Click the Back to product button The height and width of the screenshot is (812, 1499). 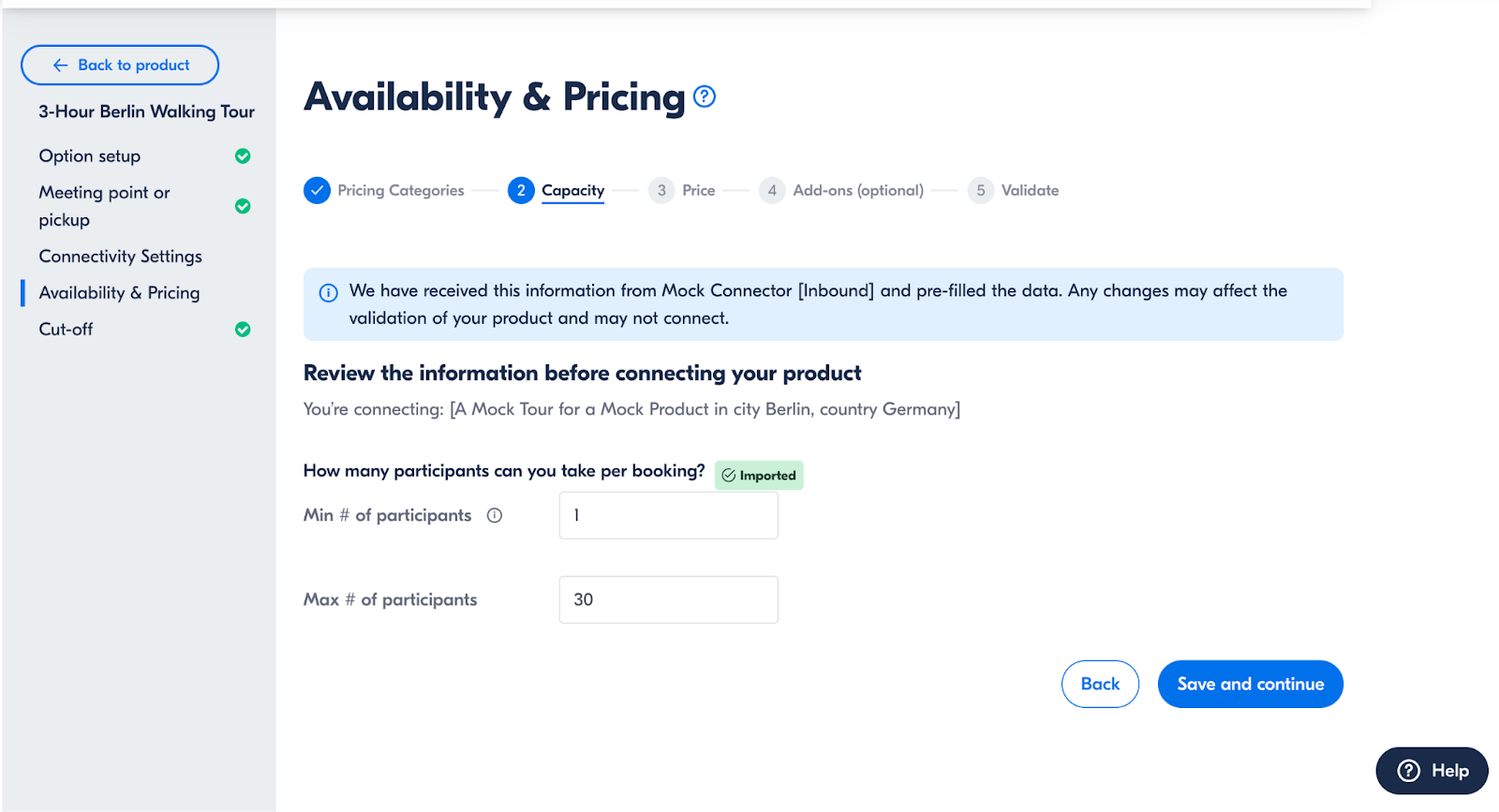click(x=120, y=65)
